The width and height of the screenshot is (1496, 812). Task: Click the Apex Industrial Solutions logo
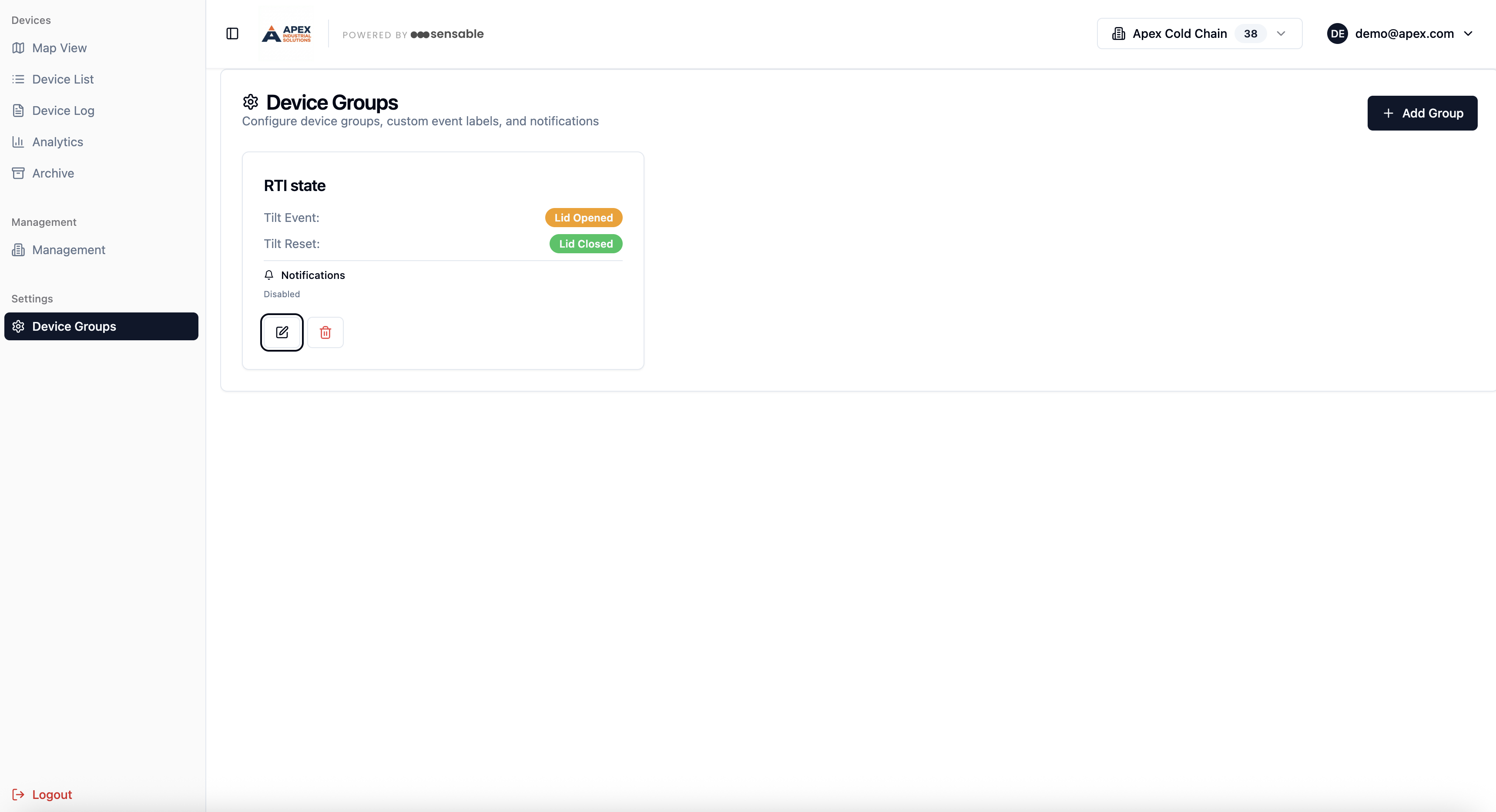tap(286, 34)
